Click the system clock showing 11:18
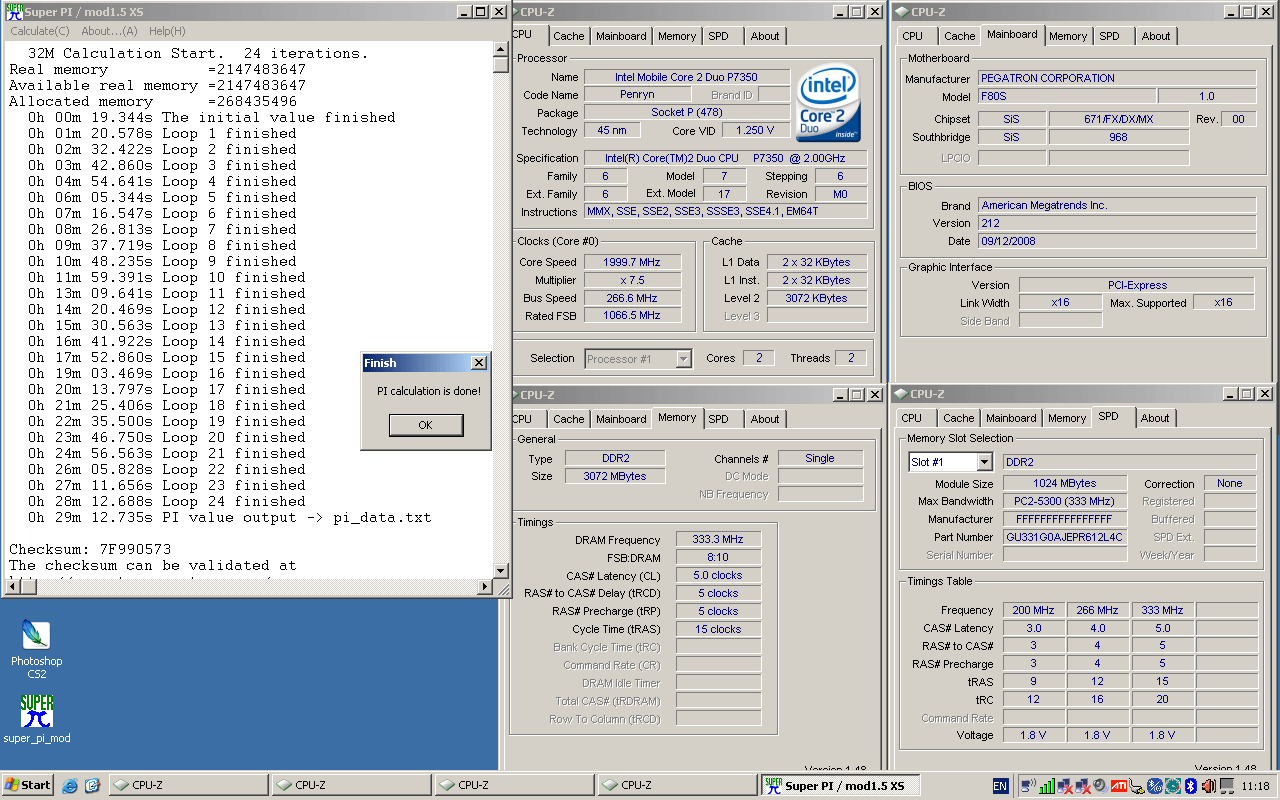The image size is (1280, 800). point(1256,786)
